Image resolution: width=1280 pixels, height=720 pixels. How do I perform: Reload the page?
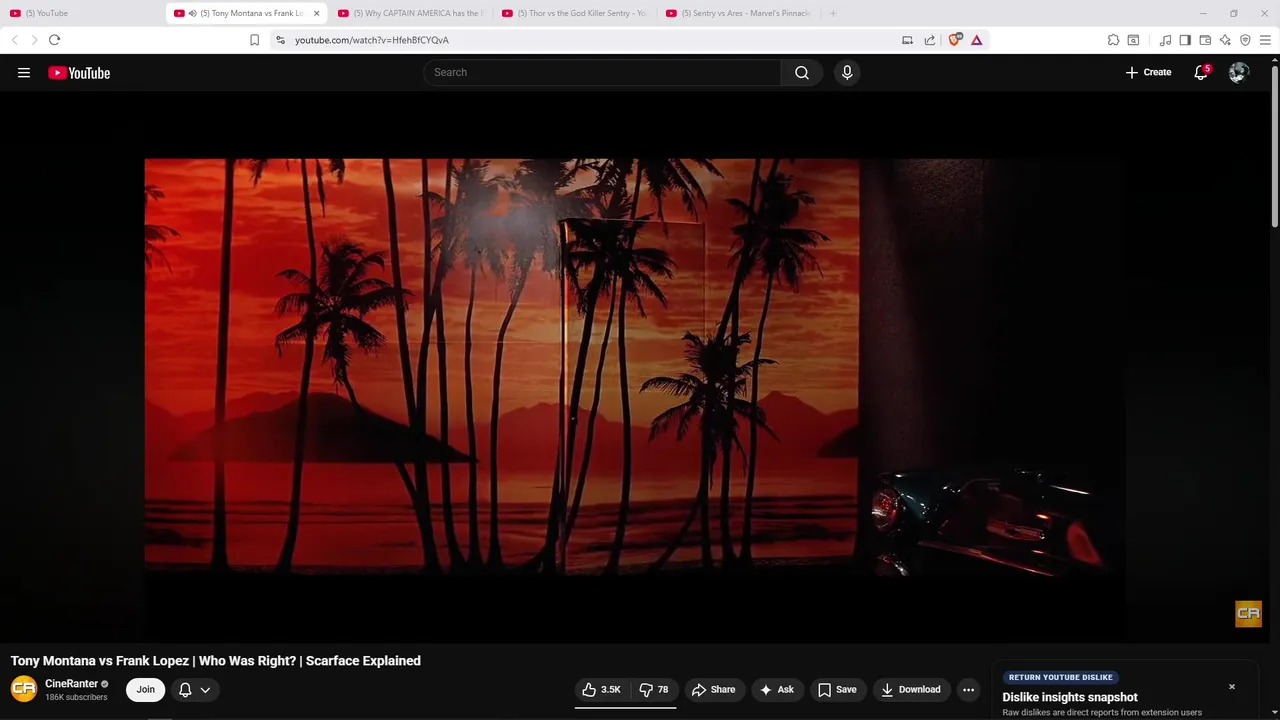pyautogui.click(x=54, y=40)
